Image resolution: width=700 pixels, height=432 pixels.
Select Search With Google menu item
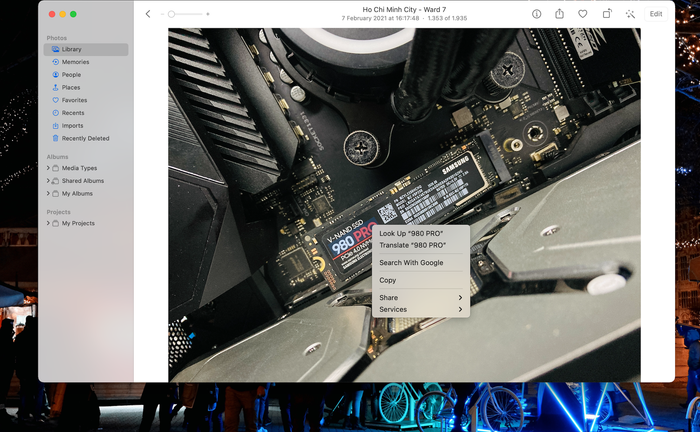(411, 263)
